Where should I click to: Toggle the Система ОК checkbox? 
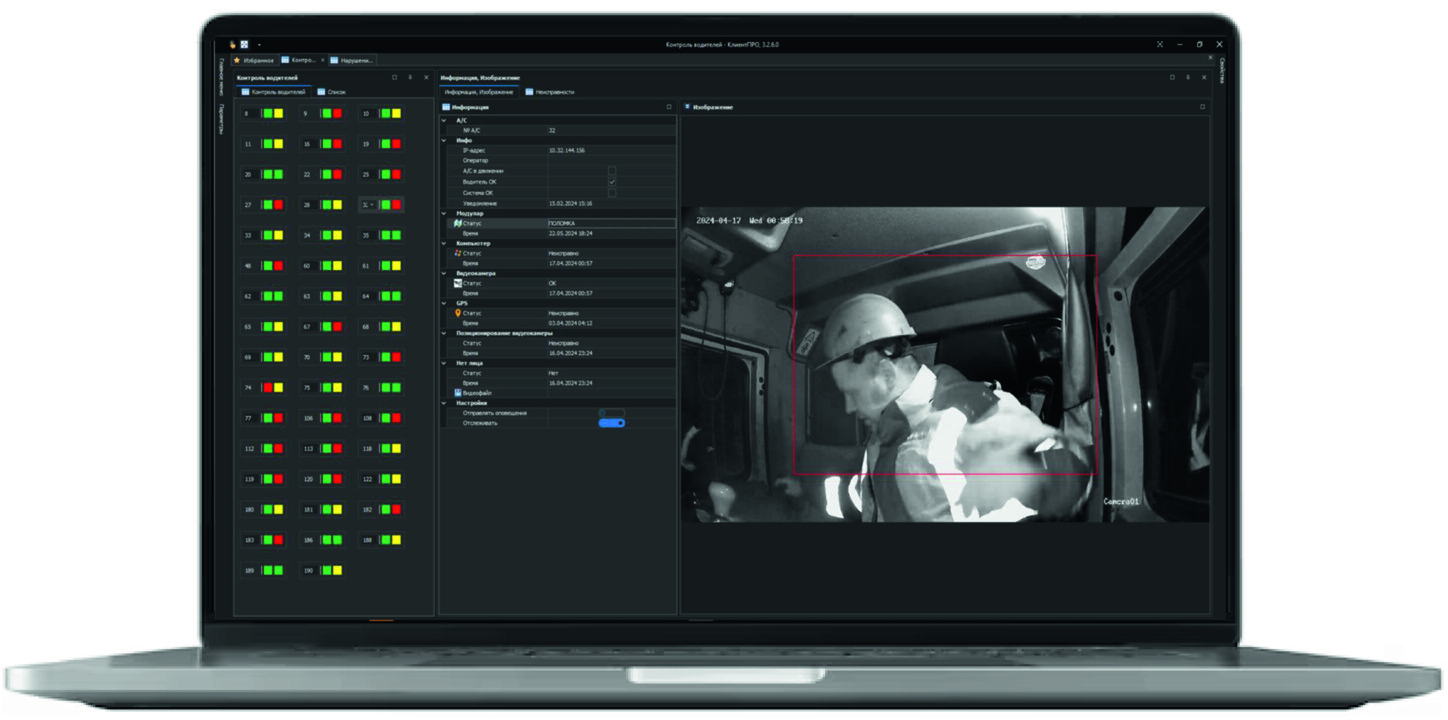tap(612, 192)
